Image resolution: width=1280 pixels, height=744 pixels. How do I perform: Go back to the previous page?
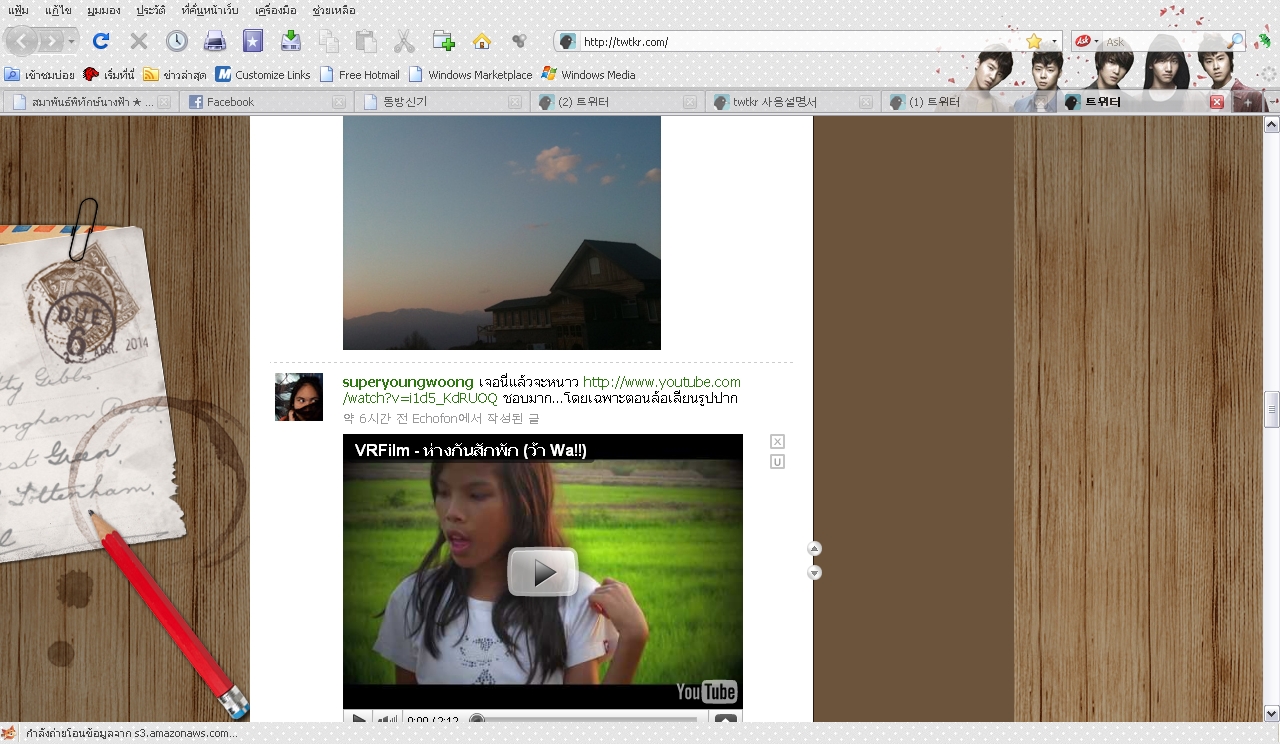(x=22, y=41)
